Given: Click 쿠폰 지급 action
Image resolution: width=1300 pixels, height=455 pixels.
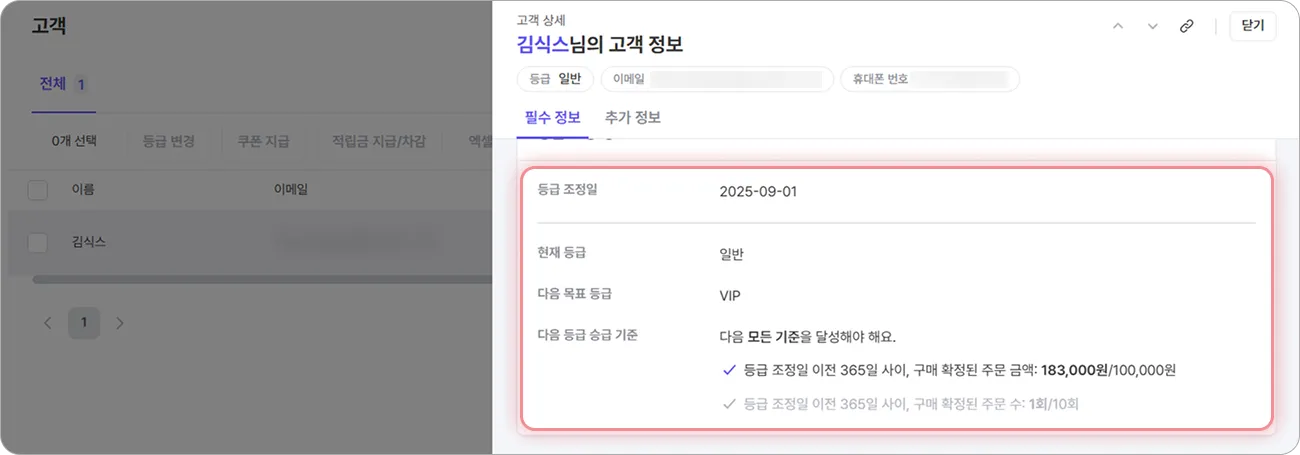Looking at the screenshot, I should (263, 141).
